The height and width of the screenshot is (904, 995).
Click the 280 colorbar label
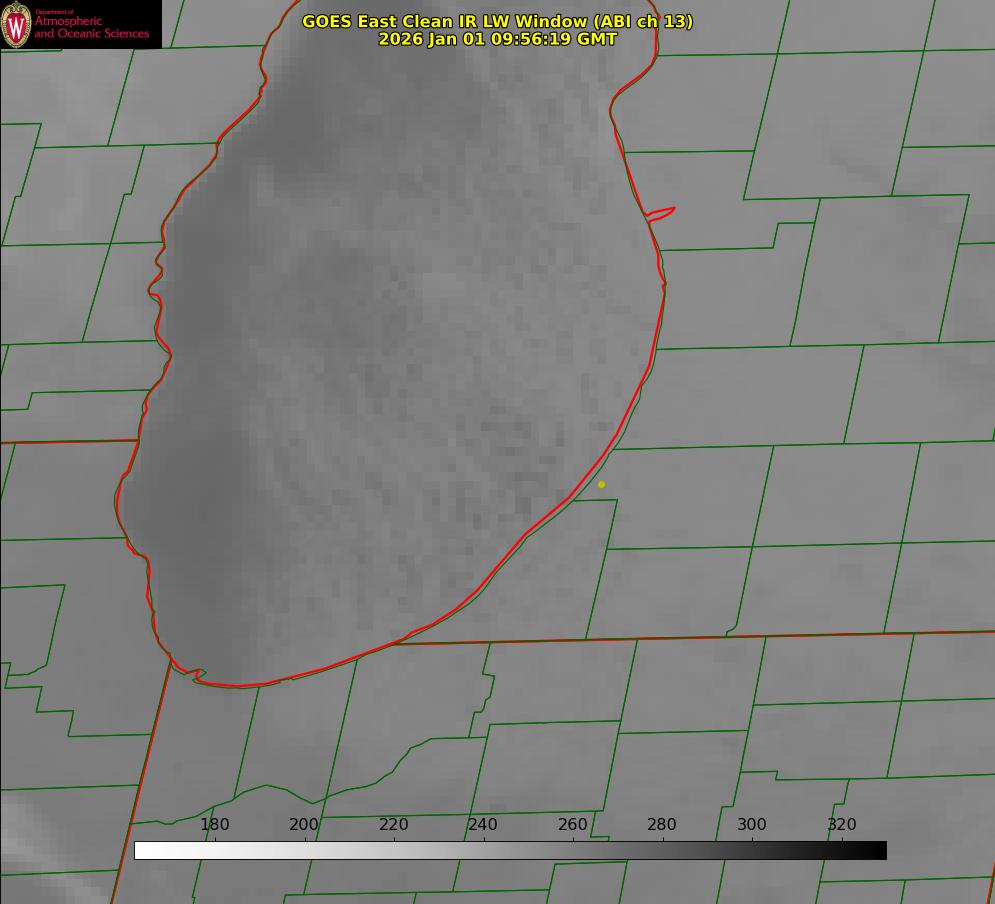tap(662, 824)
